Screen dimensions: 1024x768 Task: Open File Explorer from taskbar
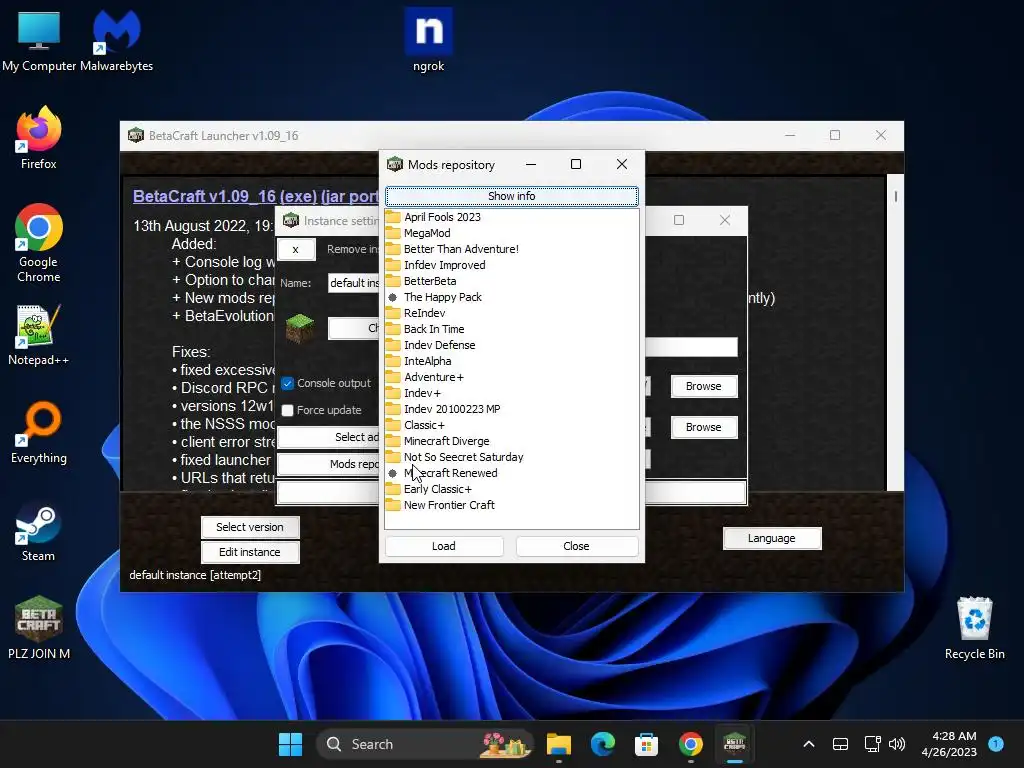click(x=558, y=744)
